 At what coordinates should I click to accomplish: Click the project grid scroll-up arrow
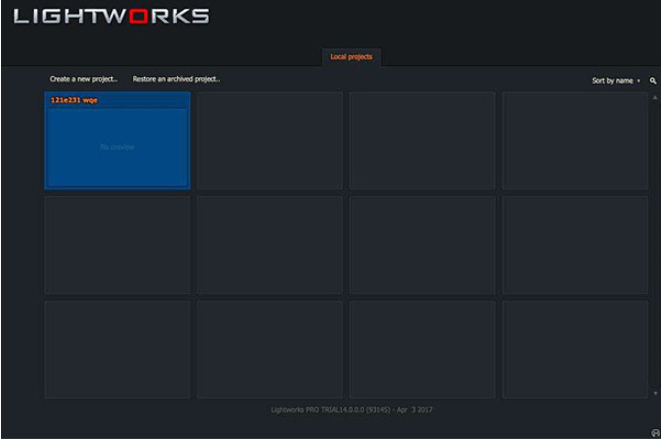(655, 96)
